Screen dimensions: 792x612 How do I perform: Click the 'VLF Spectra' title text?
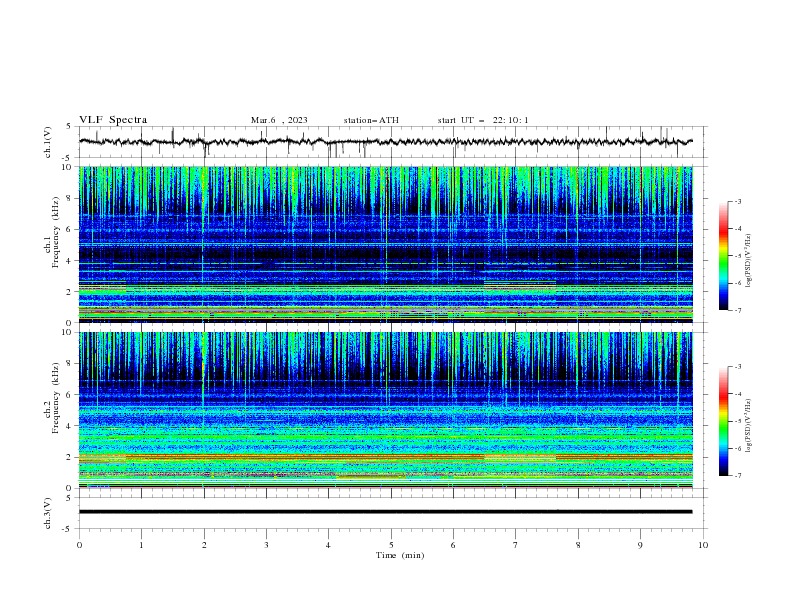[113, 120]
